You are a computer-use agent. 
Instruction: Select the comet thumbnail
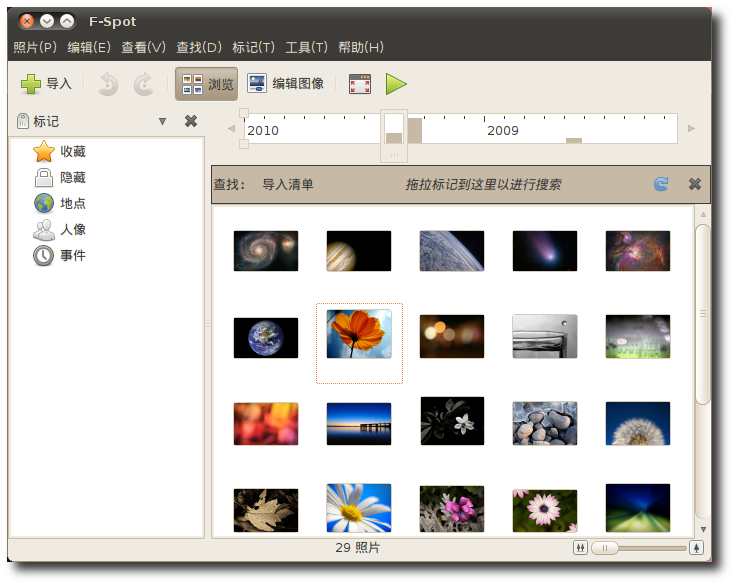[545, 251]
